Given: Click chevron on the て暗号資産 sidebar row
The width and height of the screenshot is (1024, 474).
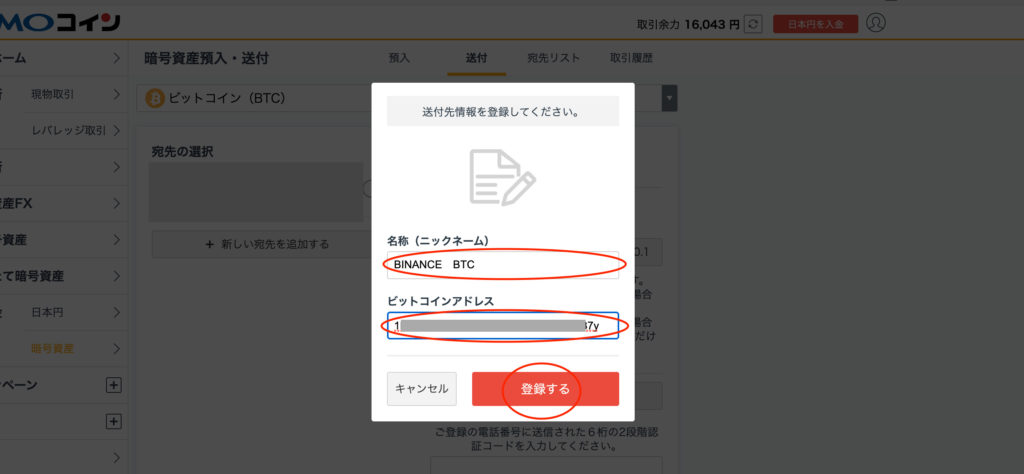Looking at the screenshot, I should tap(116, 276).
